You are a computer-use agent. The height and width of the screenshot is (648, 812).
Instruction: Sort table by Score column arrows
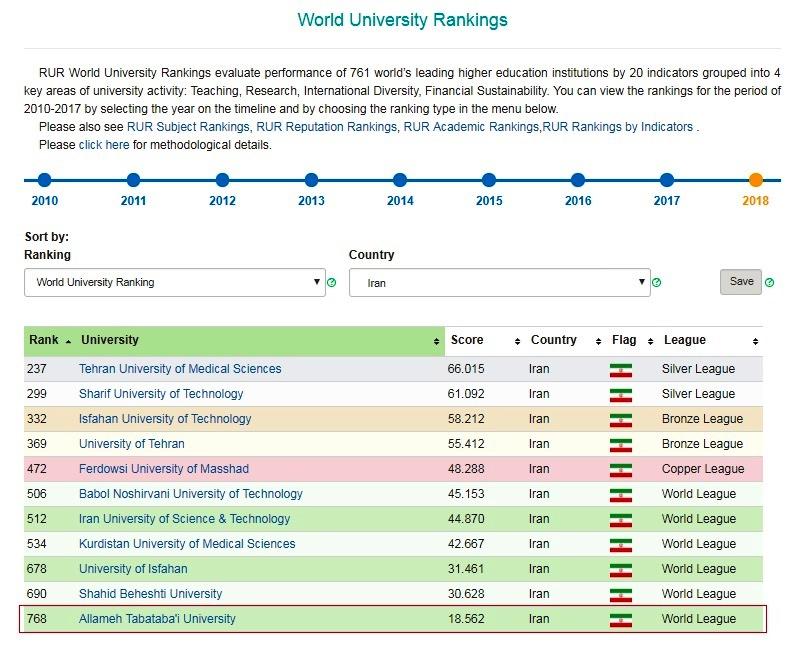tap(517, 341)
